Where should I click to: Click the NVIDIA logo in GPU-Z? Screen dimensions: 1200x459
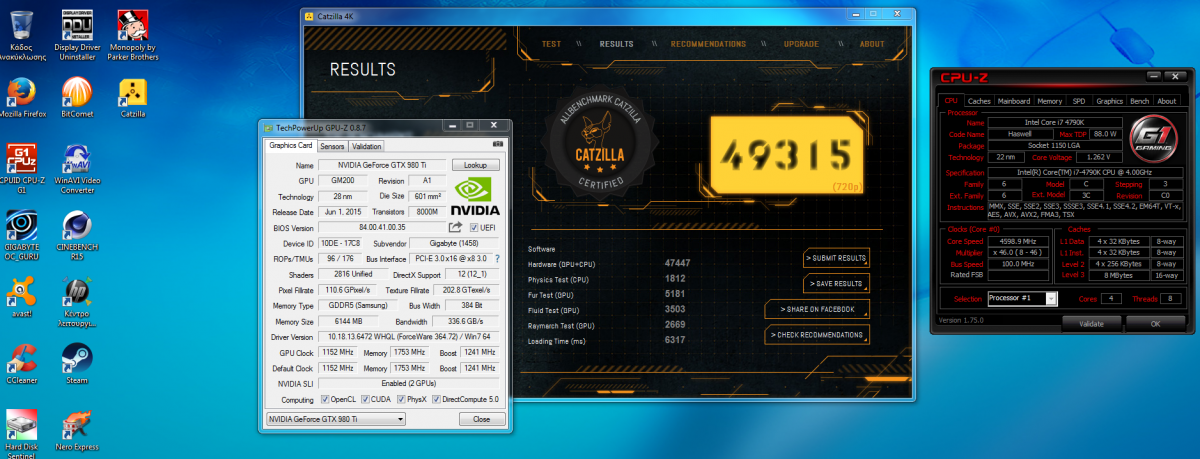point(475,197)
